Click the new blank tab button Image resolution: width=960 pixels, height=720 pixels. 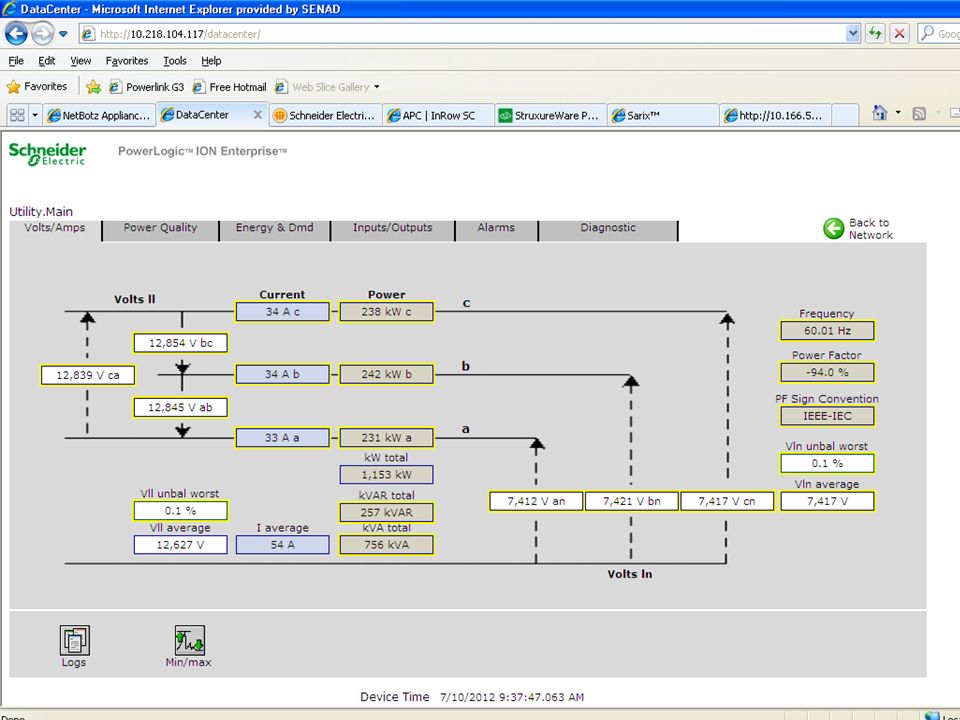pos(846,115)
